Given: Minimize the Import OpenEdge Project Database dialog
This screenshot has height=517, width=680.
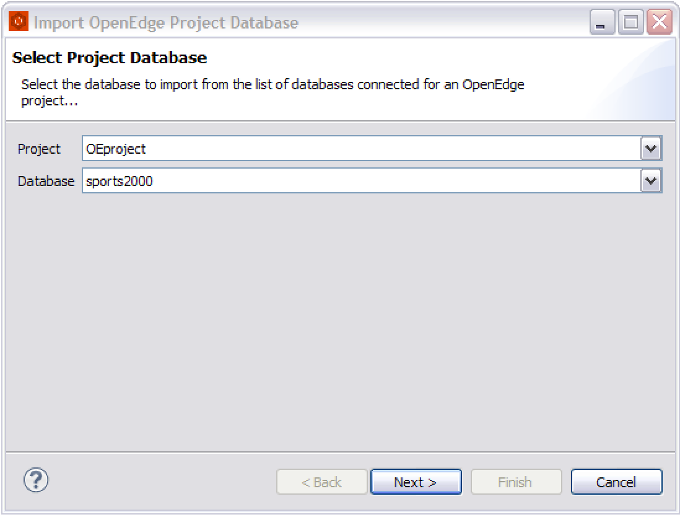Looking at the screenshot, I should (602, 22).
